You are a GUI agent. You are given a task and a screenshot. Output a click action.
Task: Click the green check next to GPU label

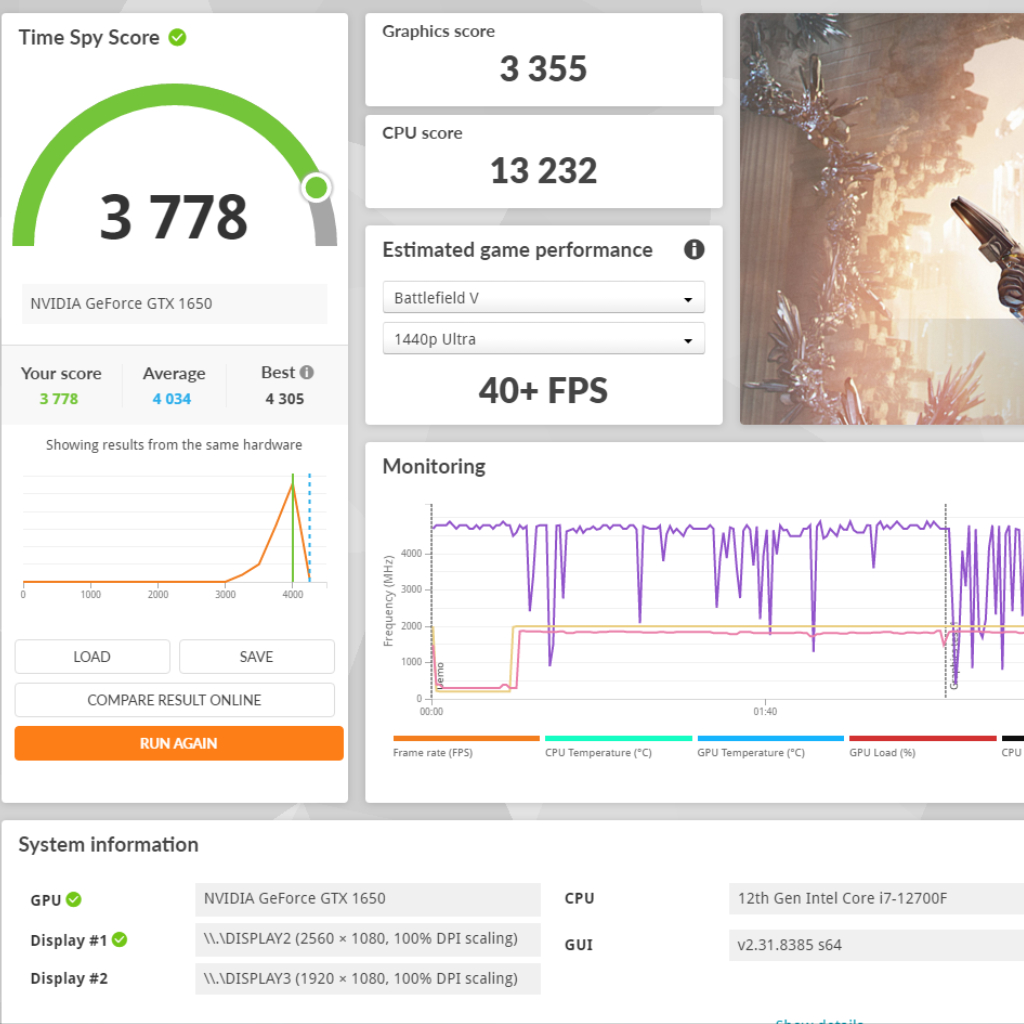[74, 899]
